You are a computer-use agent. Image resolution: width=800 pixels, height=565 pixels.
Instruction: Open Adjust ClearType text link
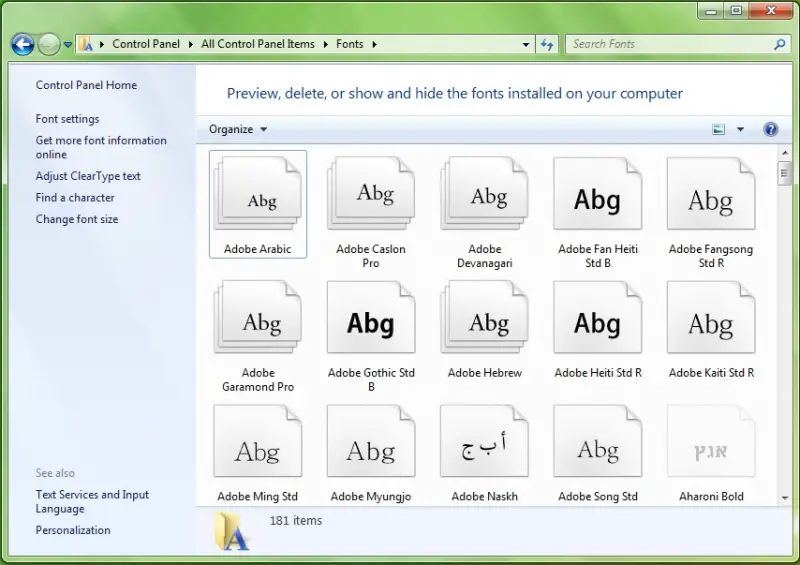[88, 176]
